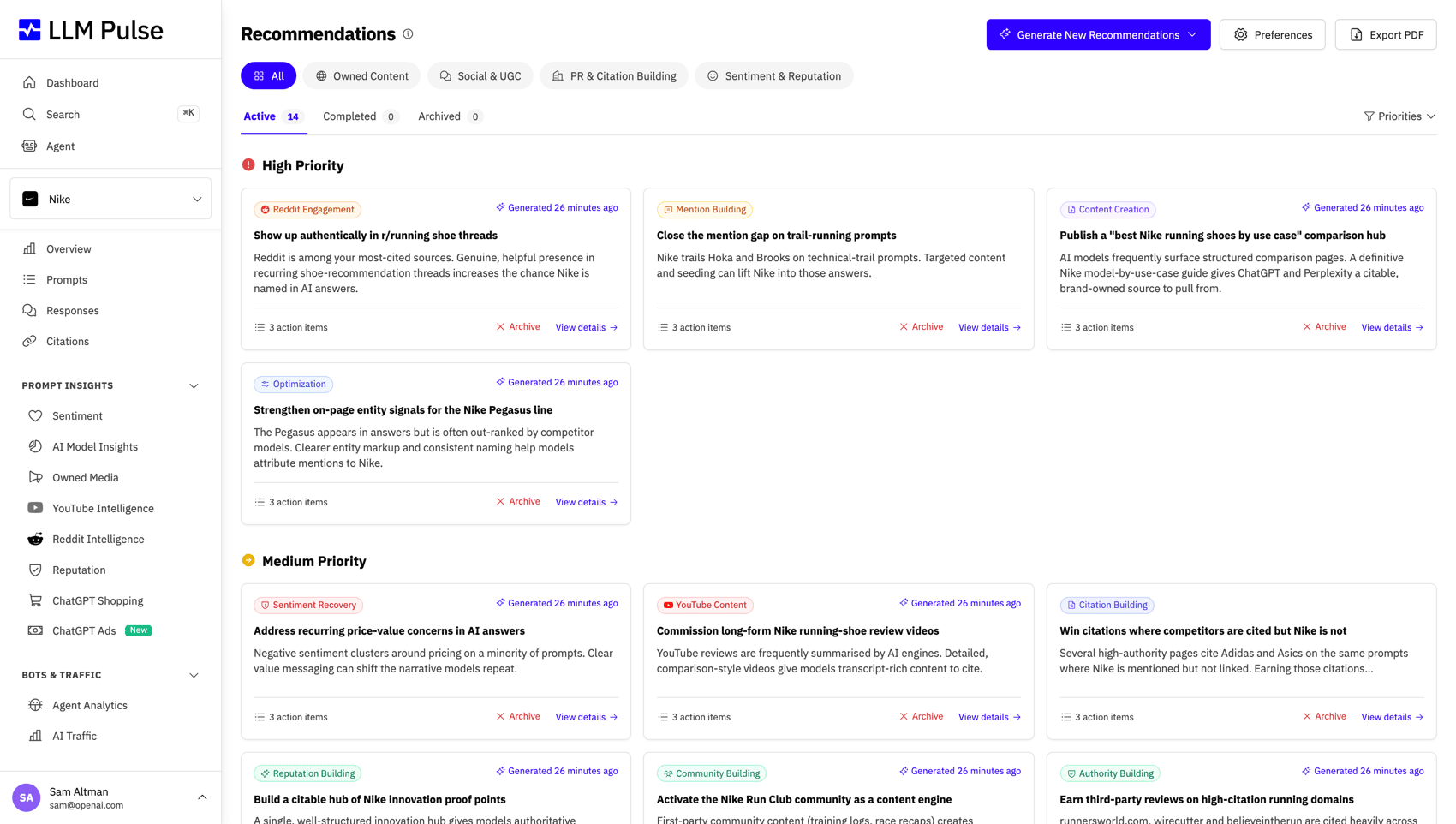The width and height of the screenshot is (1456, 824).
Task: Open Dashboard via its home icon
Action: [29, 83]
